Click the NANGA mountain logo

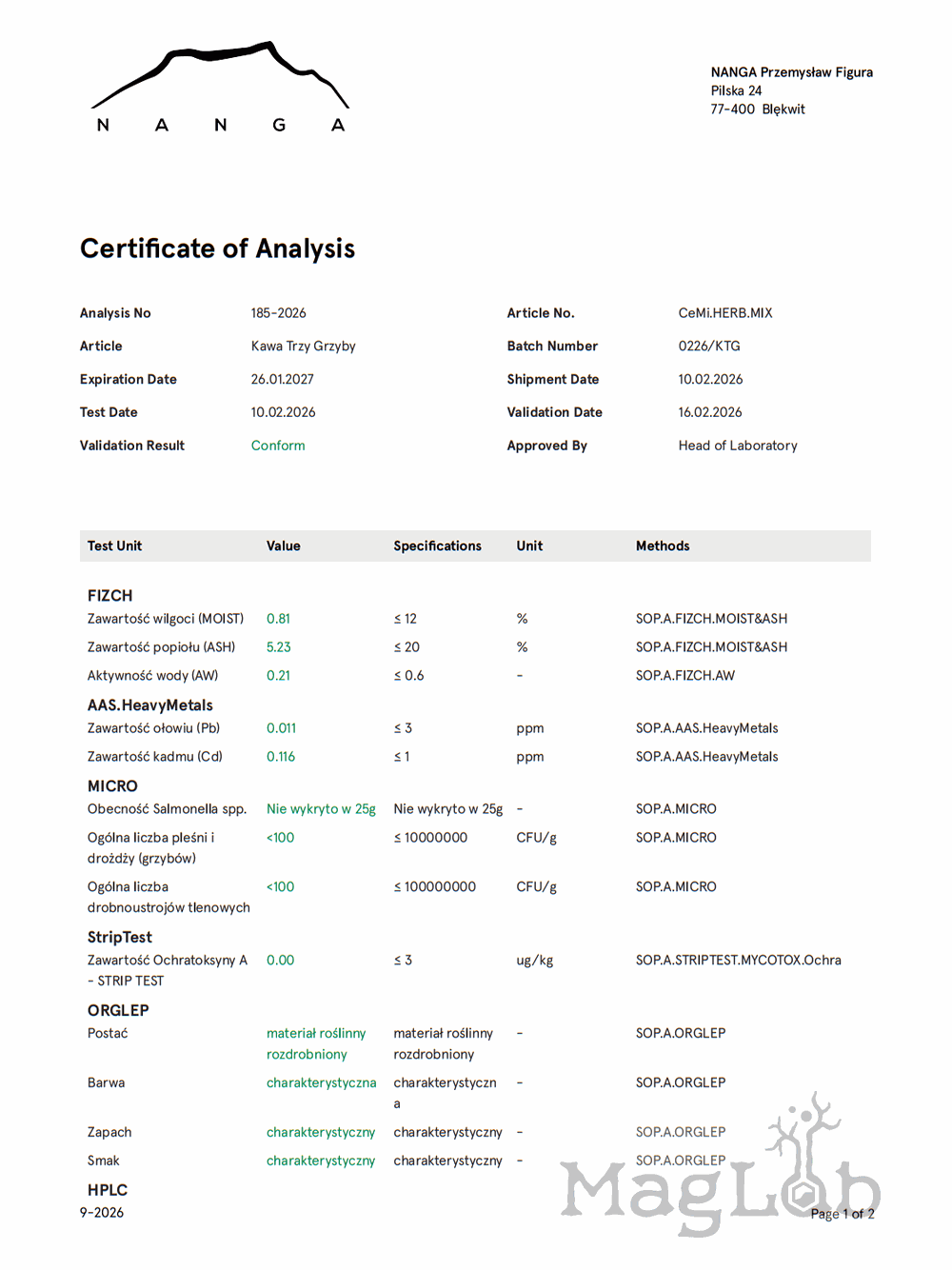[220, 88]
